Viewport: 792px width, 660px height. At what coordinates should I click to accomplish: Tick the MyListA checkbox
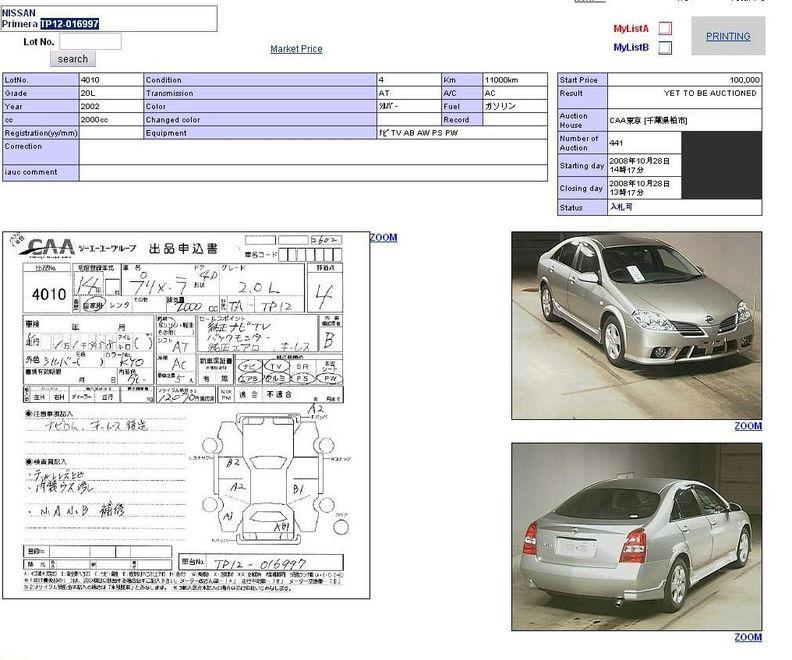click(665, 28)
